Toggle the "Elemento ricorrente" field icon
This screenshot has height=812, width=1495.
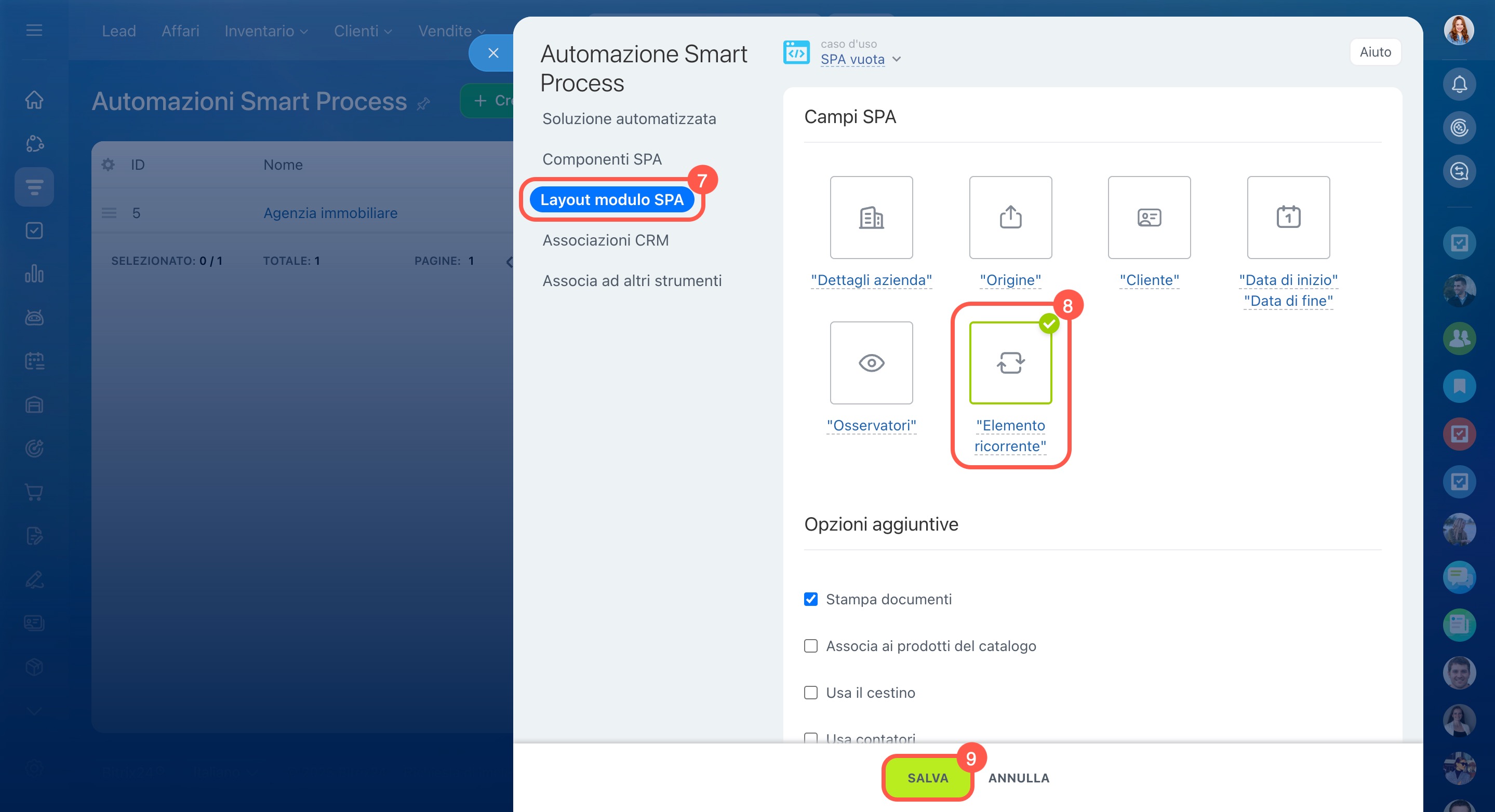pos(1010,363)
